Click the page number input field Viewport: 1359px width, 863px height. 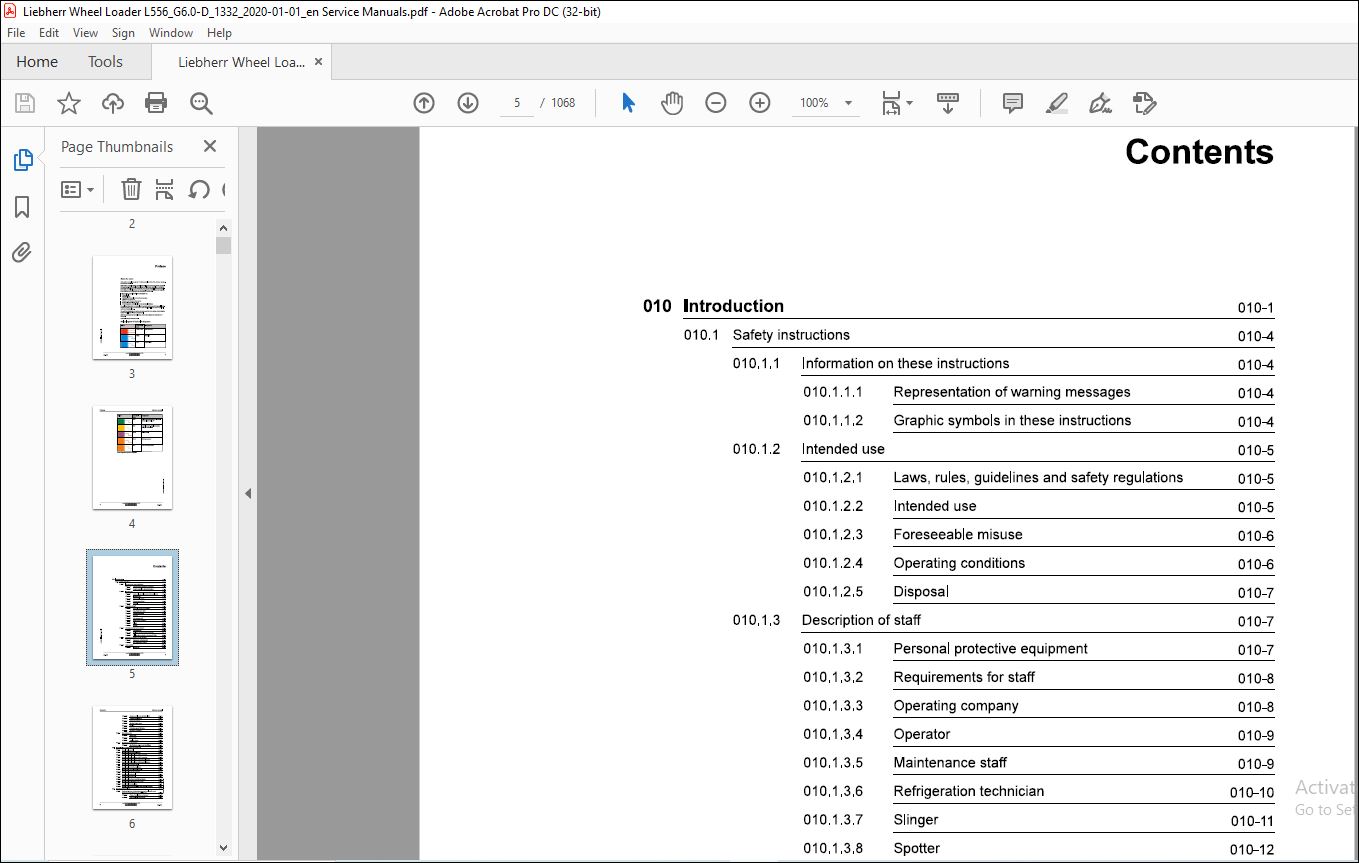(517, 103)
